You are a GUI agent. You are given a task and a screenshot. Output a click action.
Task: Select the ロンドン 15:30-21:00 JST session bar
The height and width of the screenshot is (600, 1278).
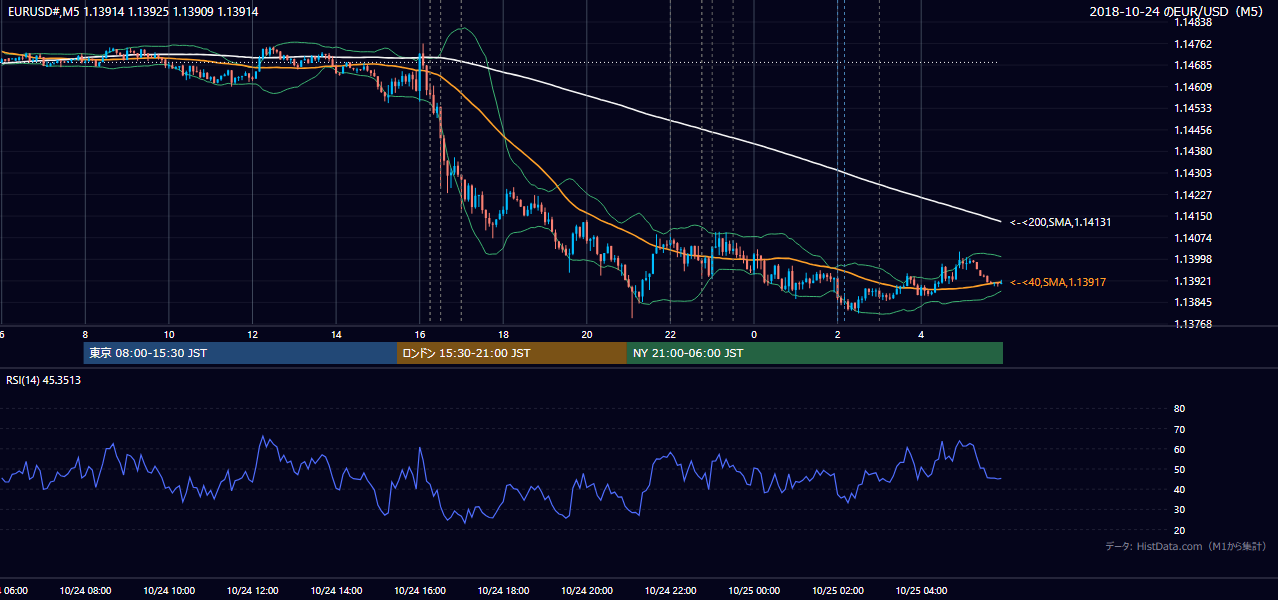click(x=512, y=353)
